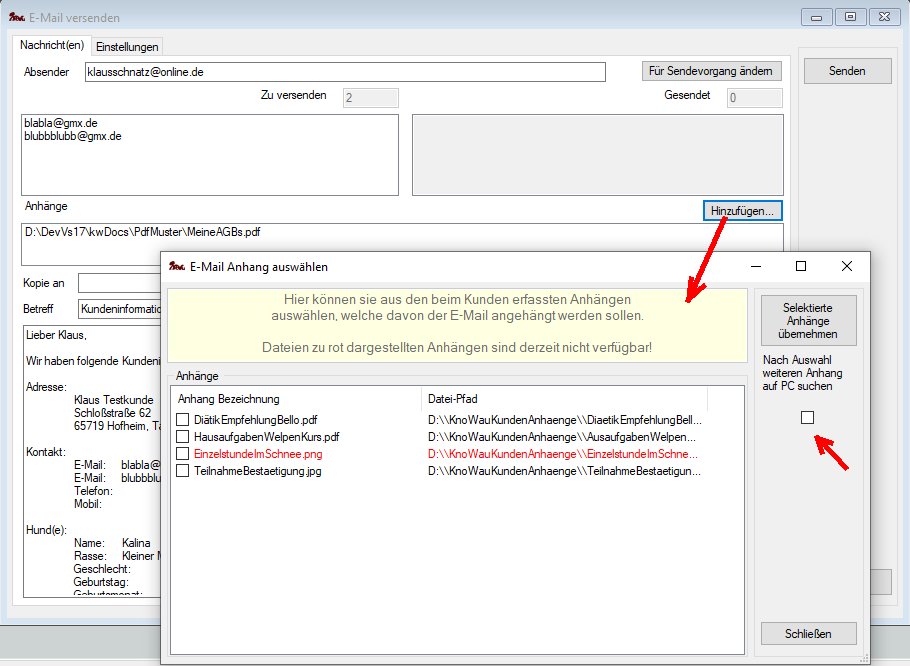Click the Schließen button
Viewport: 910px width, 666px height.
click(808, 633)
